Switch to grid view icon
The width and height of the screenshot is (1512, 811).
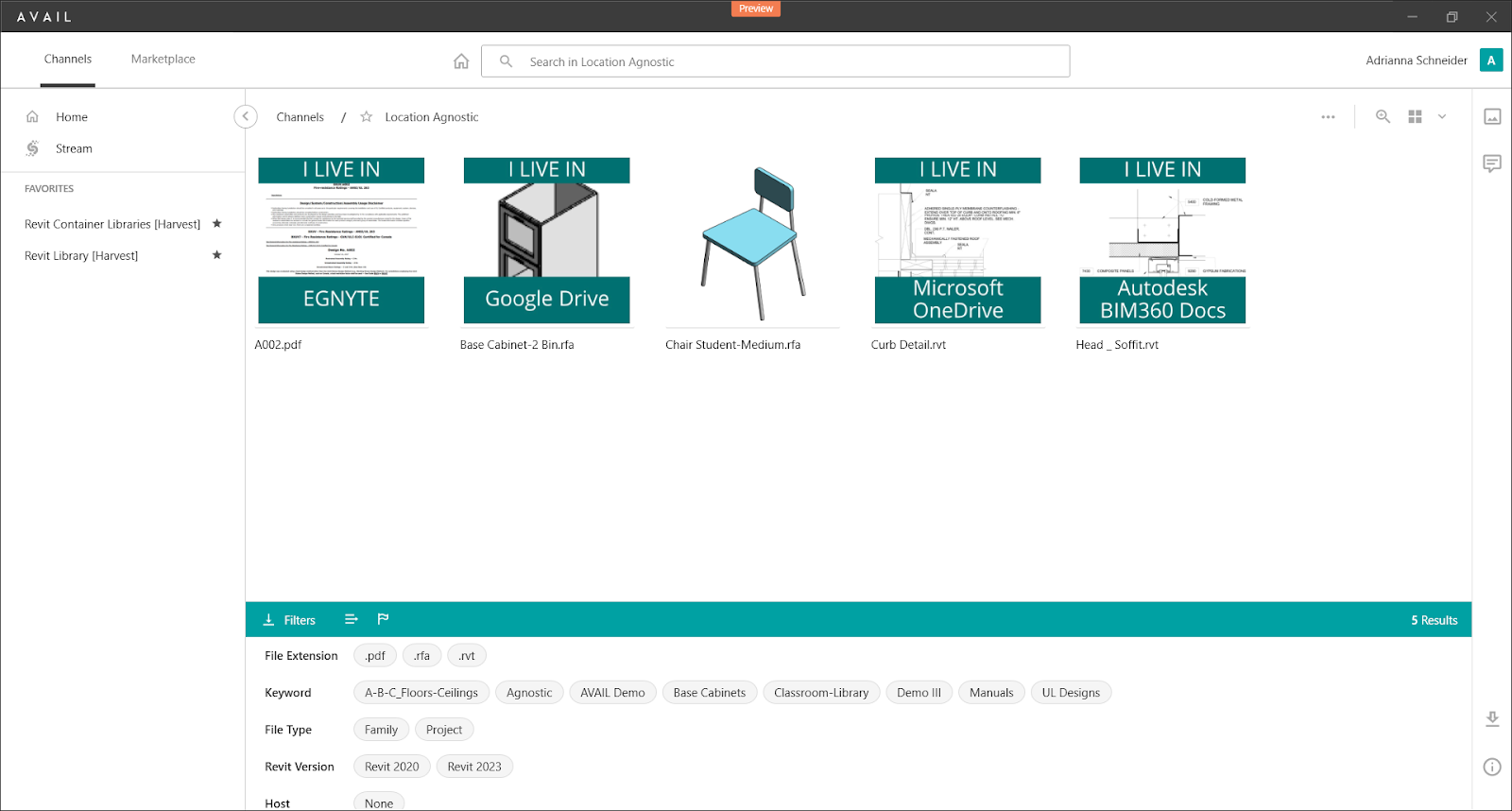coord(1415,116)
